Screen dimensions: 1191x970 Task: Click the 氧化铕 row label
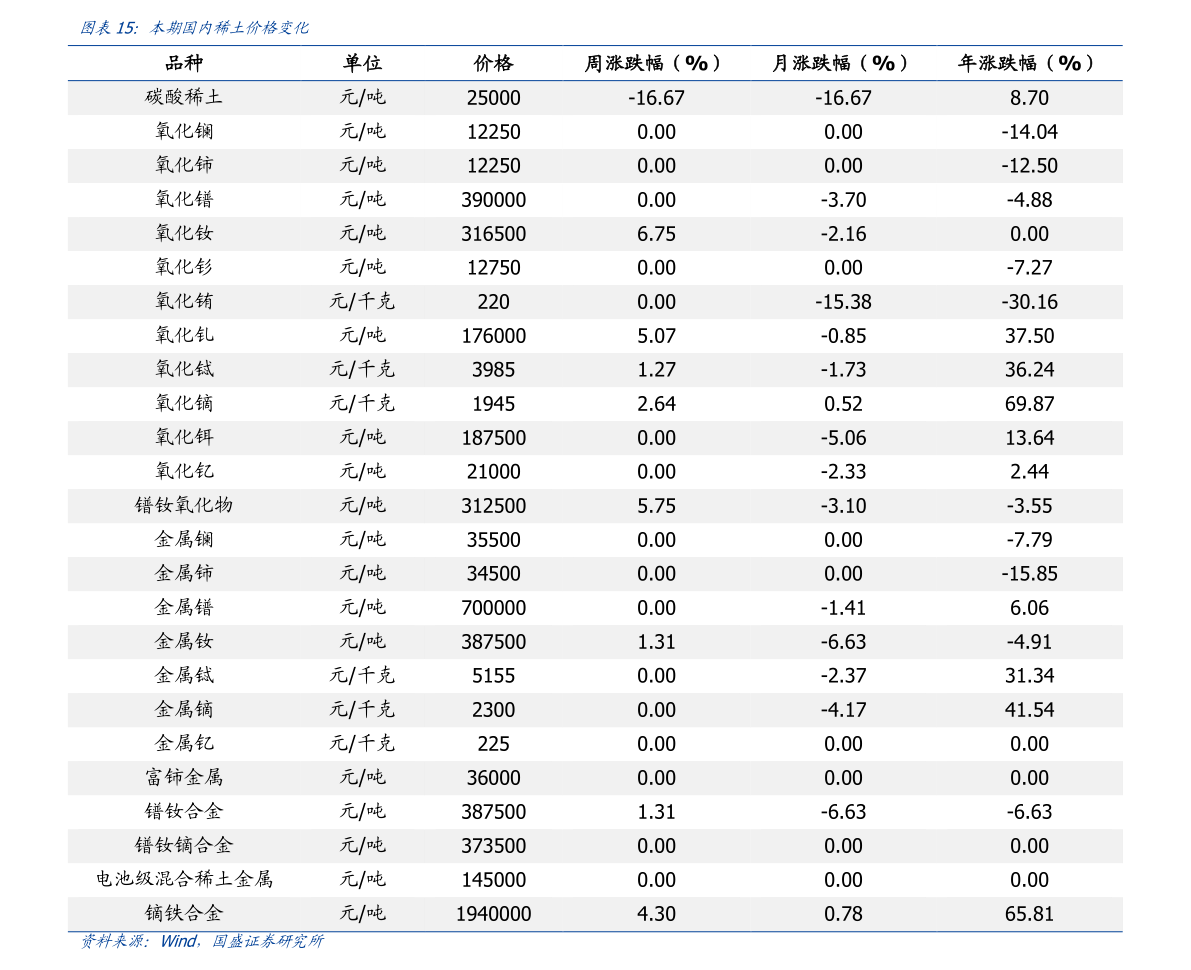tap(184, 302)
